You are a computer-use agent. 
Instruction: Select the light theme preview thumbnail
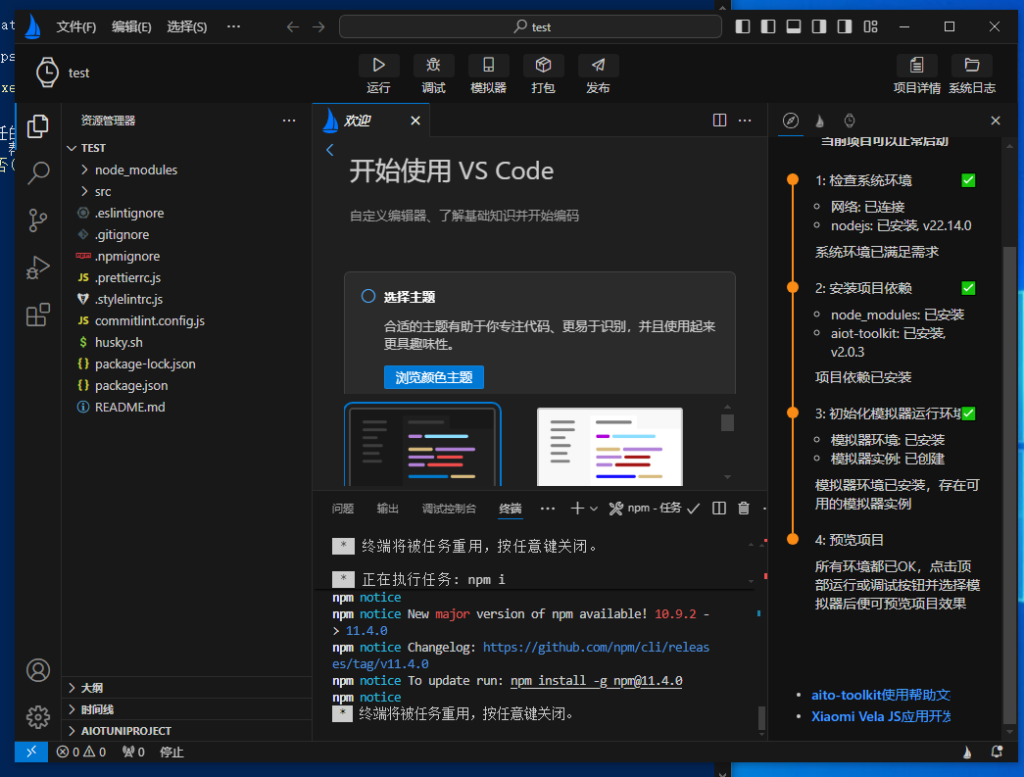[x=609, y=447]
